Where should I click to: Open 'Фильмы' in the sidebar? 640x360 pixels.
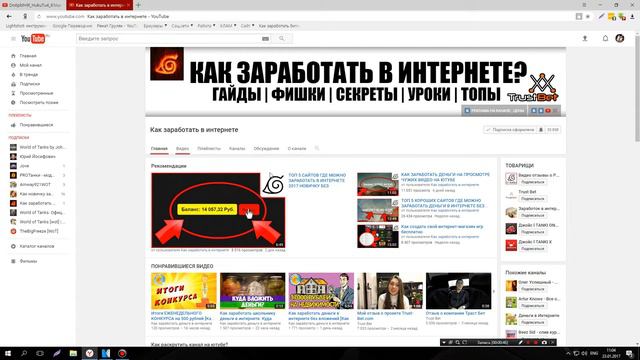[x=28, y=261]
